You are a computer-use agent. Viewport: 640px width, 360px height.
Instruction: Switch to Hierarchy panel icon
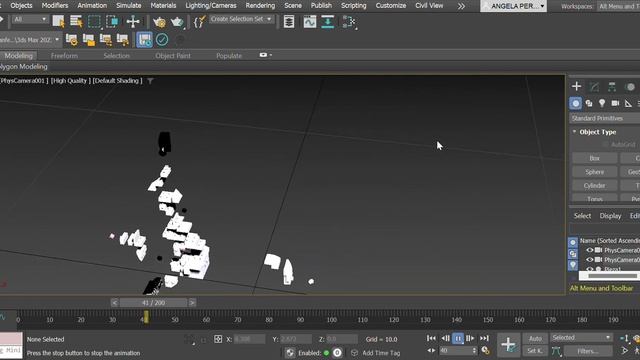click(x=612, y=86)
